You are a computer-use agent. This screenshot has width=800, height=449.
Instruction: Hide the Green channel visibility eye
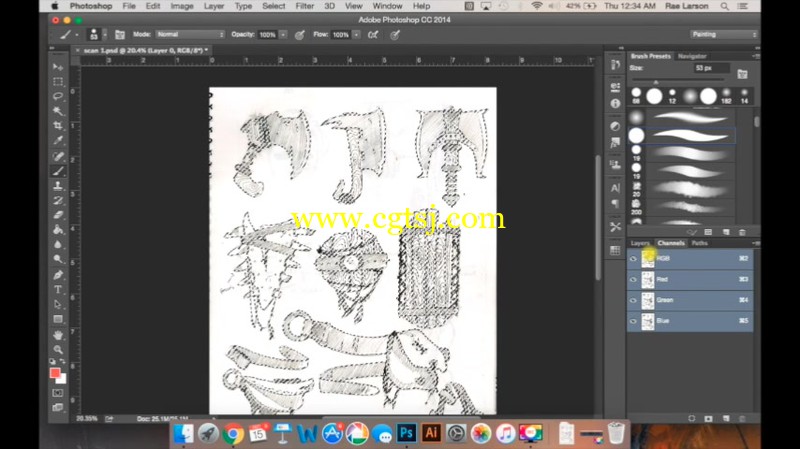point(633,301)
